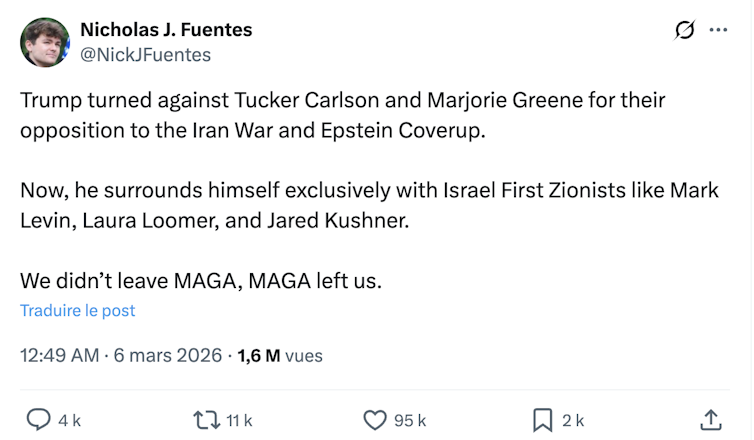Screen dimensions: 754x440
Task: Click the "6 mars 2026" date
Action: (x=167, y=355)
